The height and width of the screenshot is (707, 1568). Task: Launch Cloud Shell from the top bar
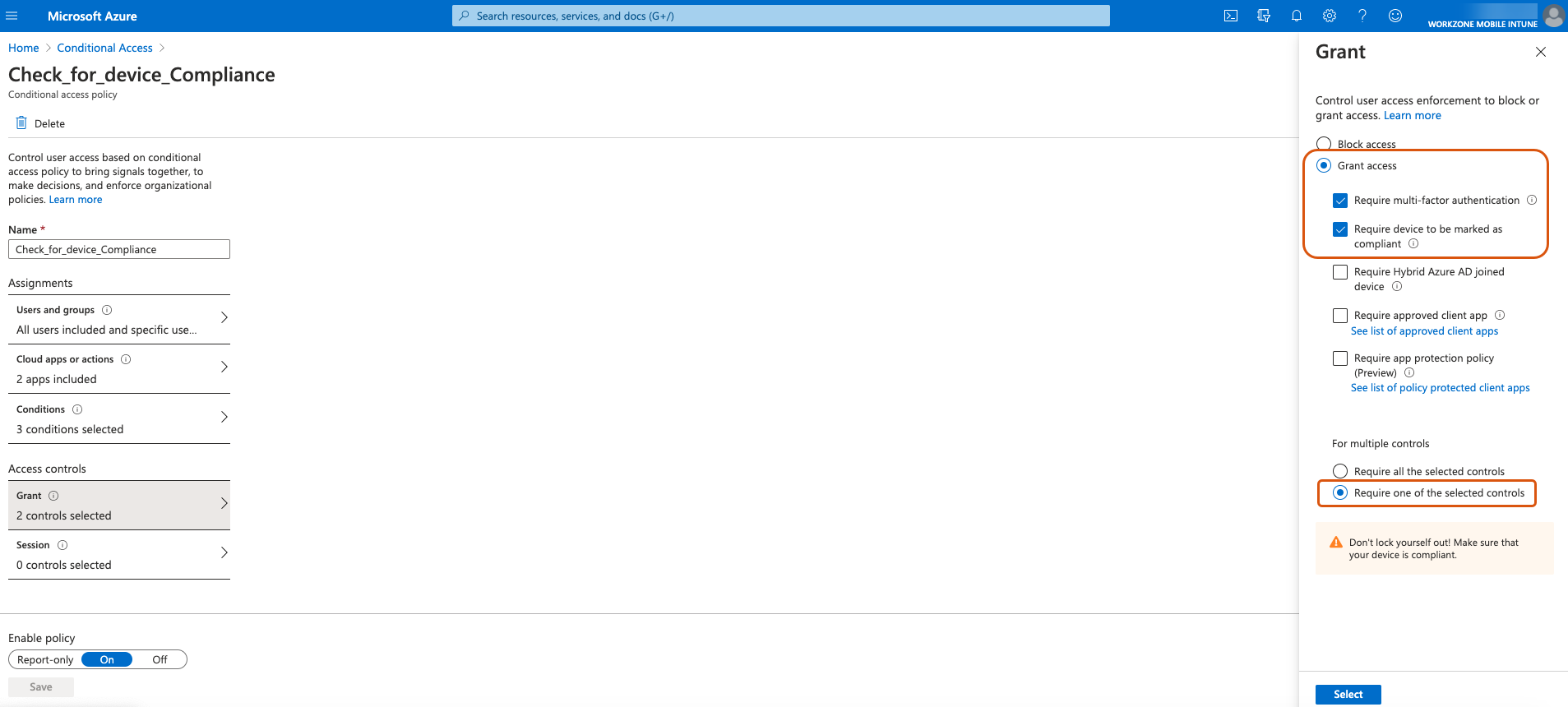tap(1231, 16)
